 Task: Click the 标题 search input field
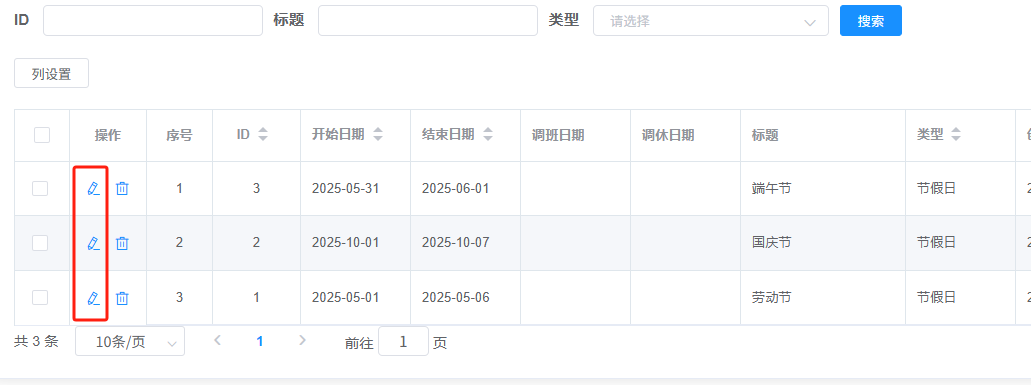tap(428, 21)
